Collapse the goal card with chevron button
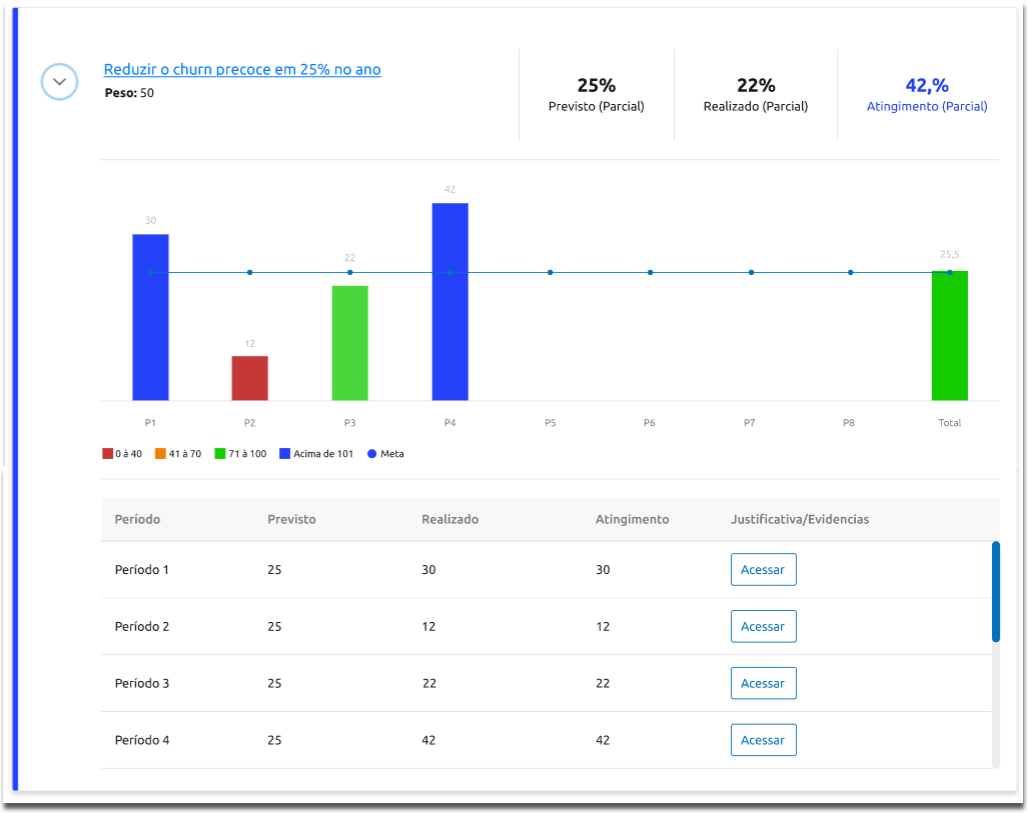The image size is (1028, 813). 59,81
